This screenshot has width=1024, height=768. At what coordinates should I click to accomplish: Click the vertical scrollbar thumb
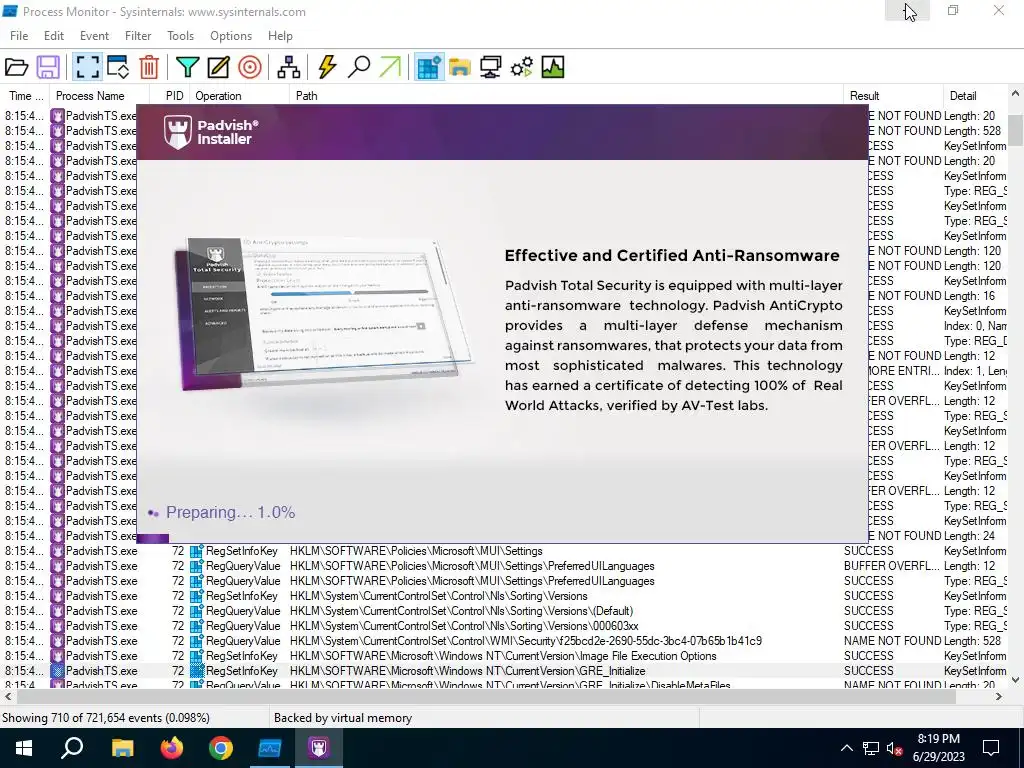[1015, 130]
